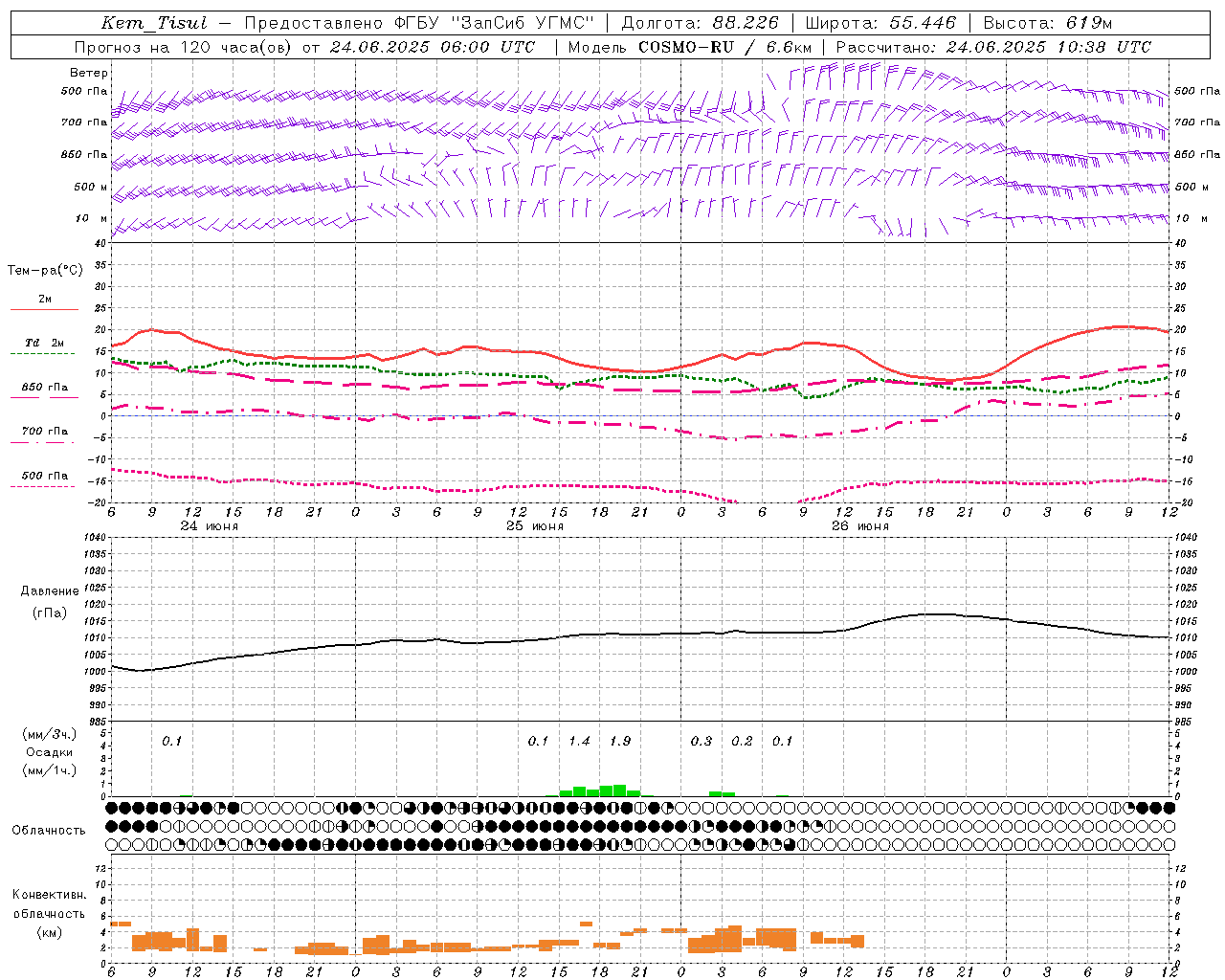
Task: Click the '2м' temperature legend entry
Action: coord(45,300)
